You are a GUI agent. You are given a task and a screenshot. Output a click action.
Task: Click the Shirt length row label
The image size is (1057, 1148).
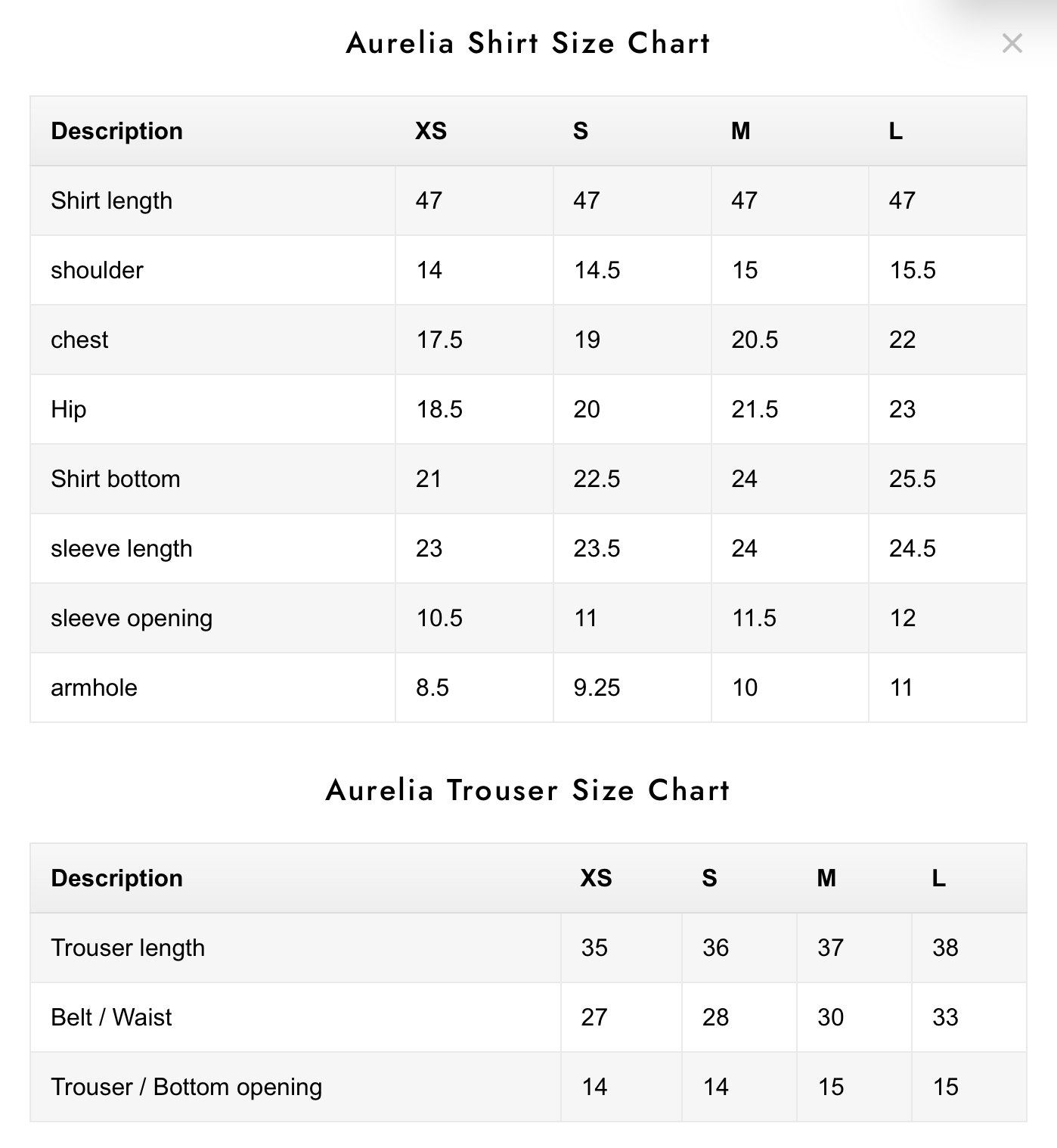112,200
